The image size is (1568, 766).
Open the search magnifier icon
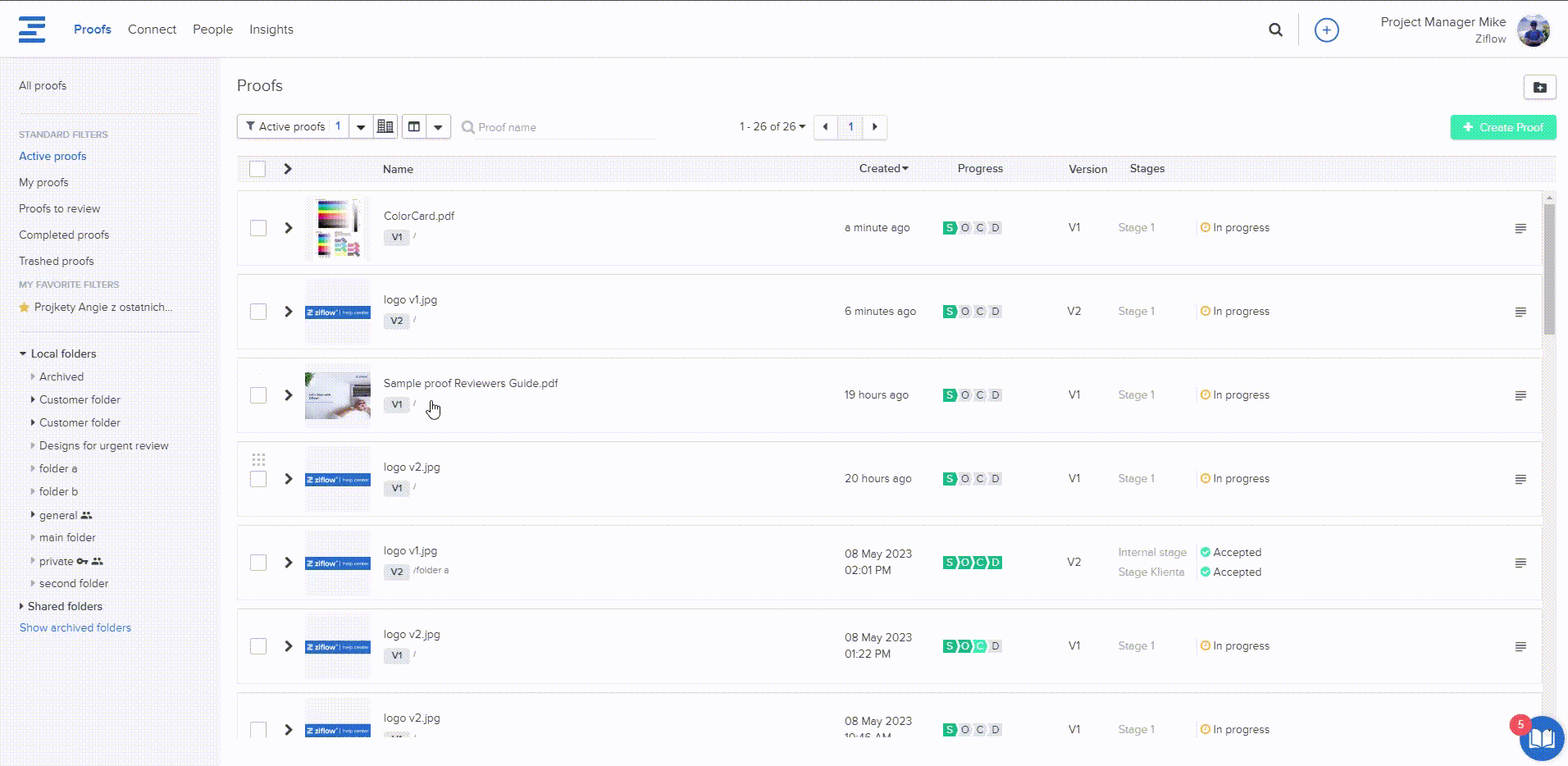click(1275, 30)
